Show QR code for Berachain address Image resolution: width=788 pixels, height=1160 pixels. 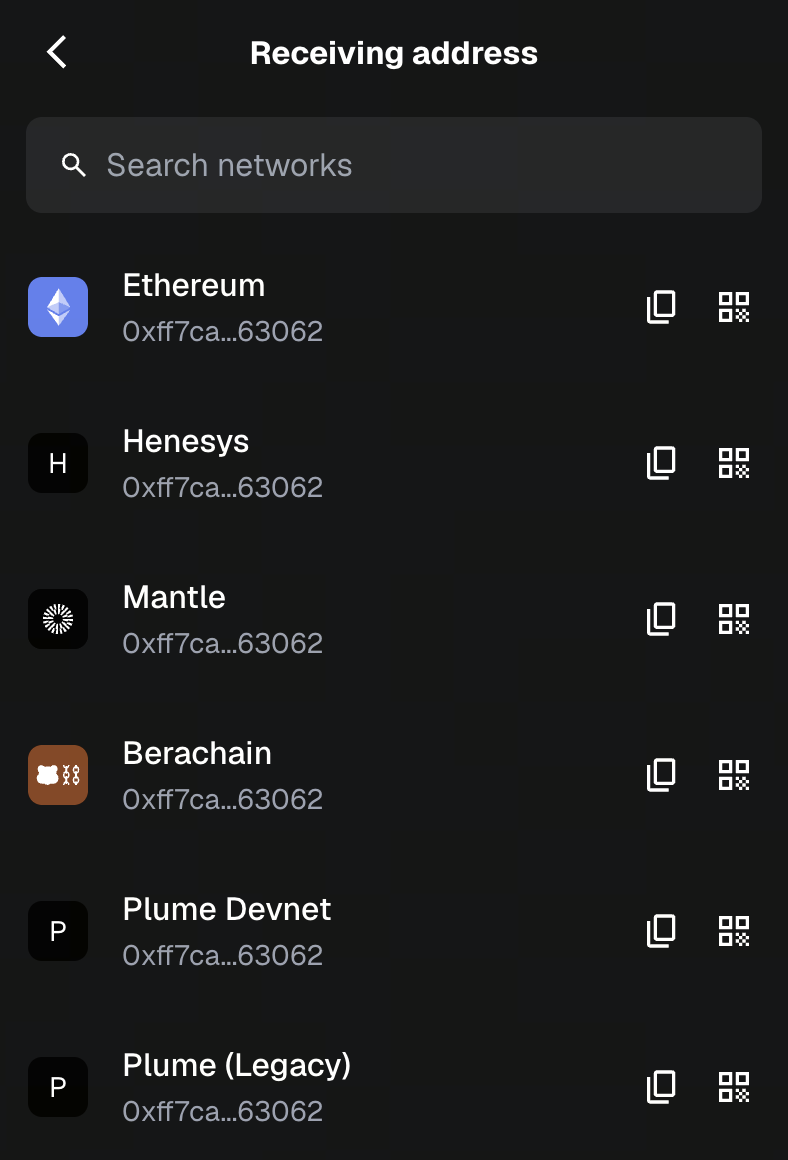coord(734,775)
